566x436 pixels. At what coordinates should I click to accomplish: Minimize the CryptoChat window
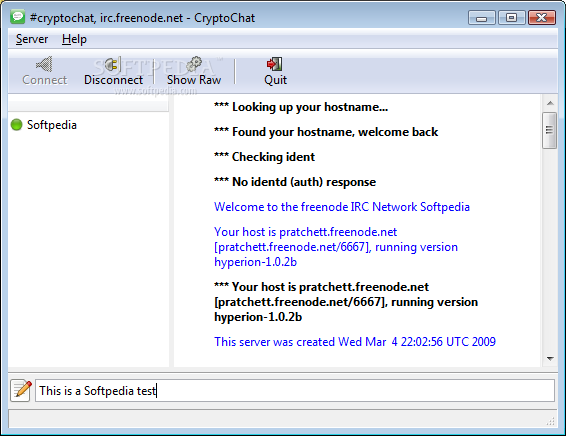coord(482,17)
